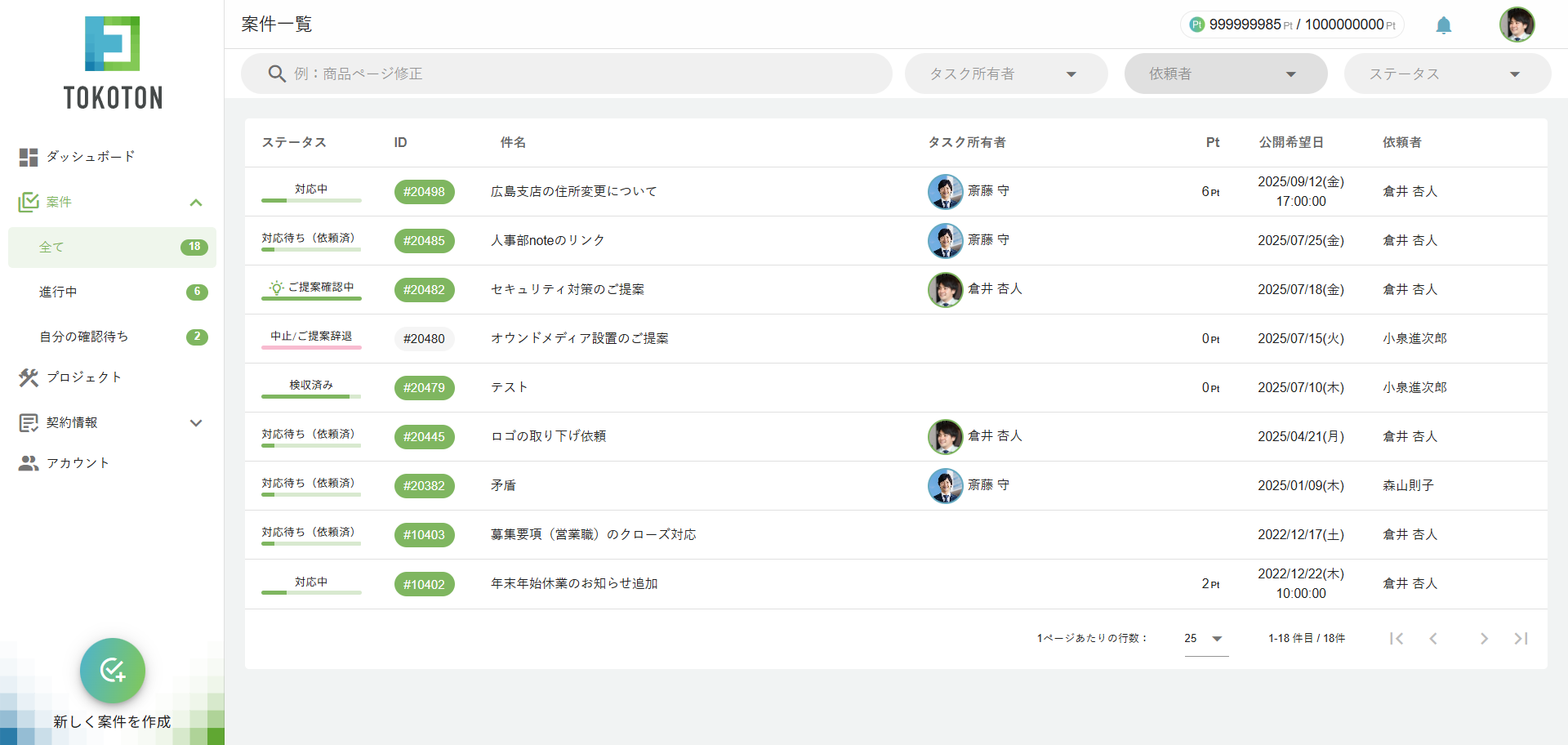
Task: Click the search magnifier icon
Action: (277, 74)
